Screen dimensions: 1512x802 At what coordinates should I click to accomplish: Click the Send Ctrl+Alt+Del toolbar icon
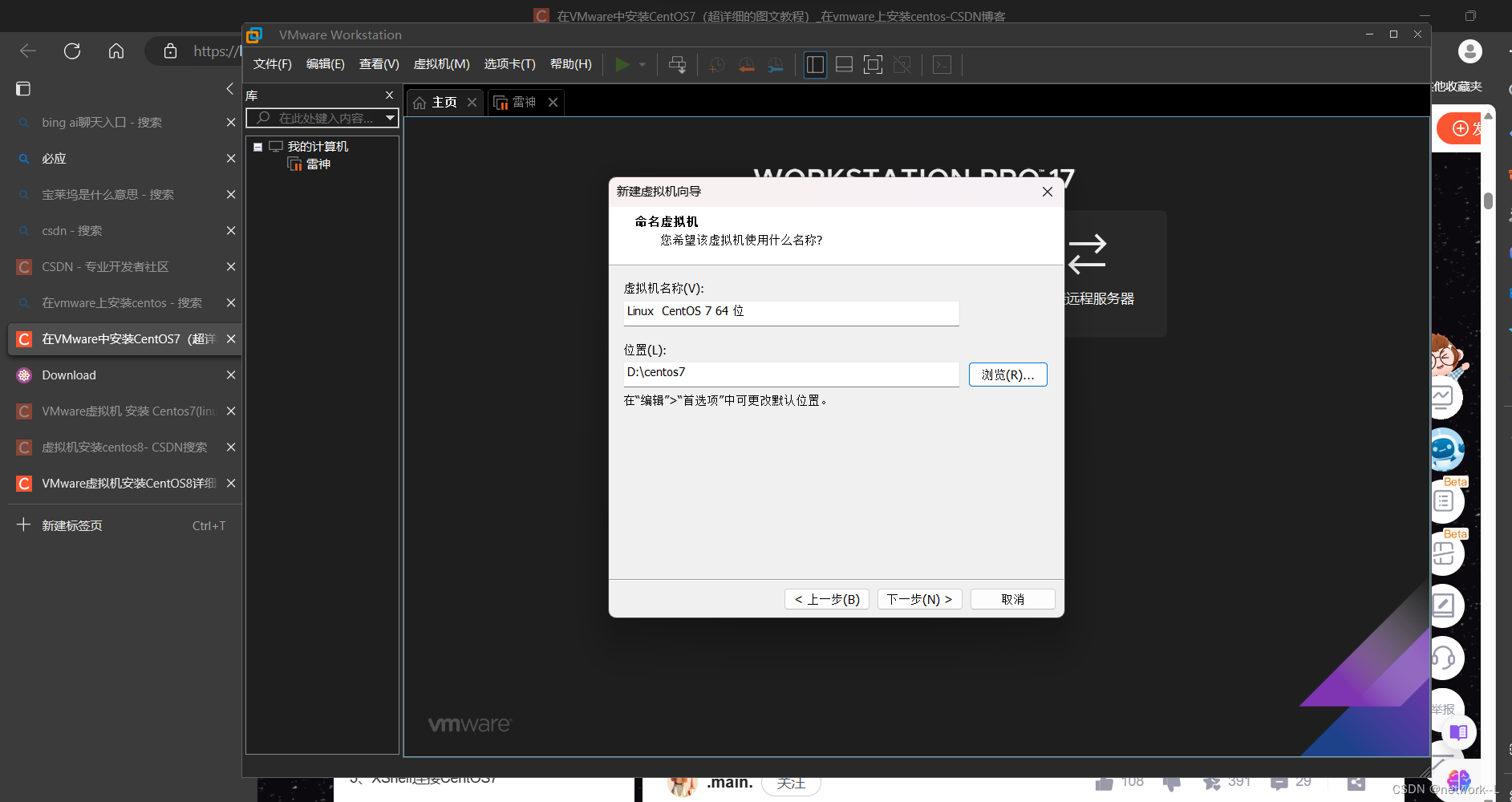[x=677, y=65]
